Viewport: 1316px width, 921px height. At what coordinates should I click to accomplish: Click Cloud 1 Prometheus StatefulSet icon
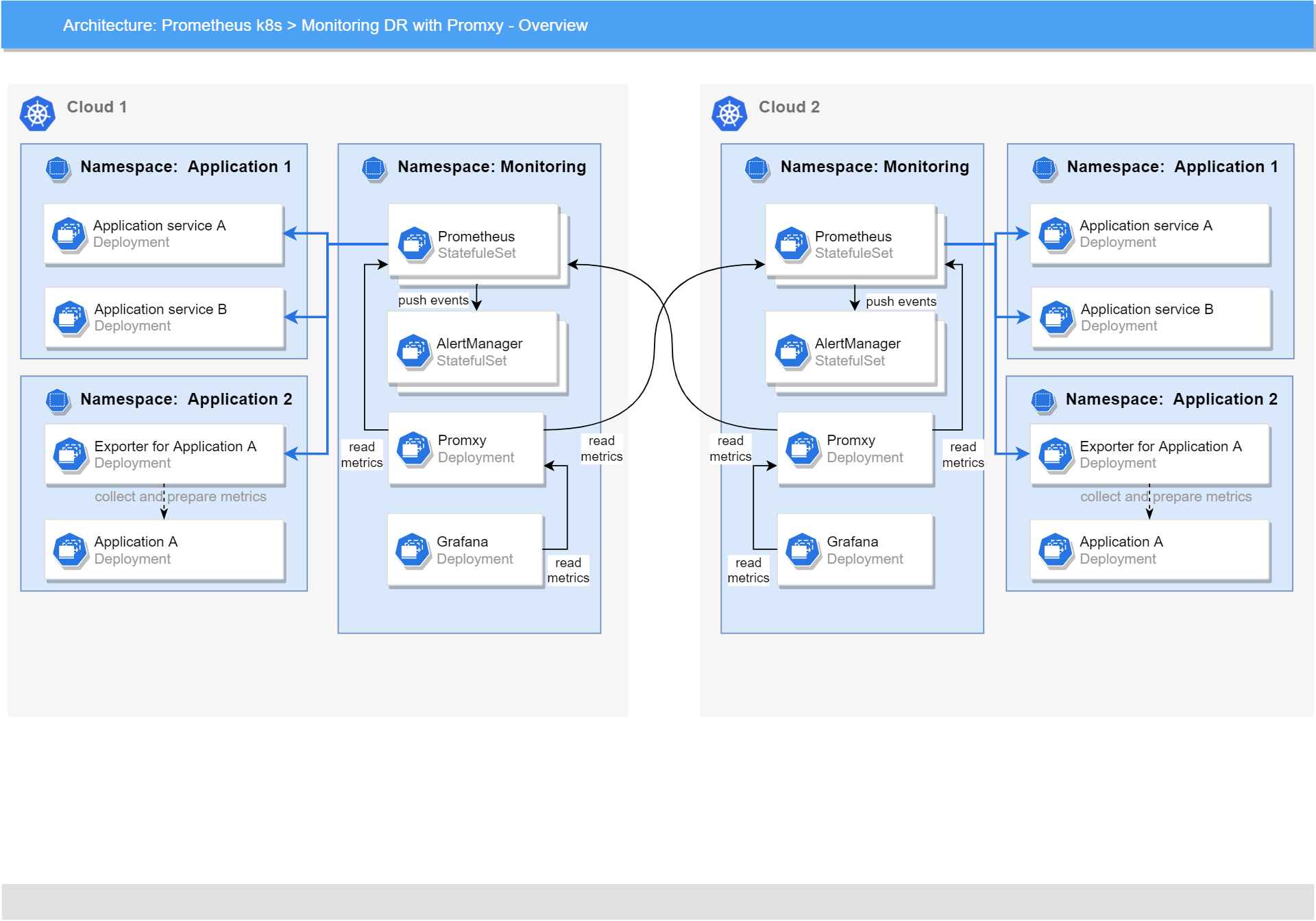point(414,244)
